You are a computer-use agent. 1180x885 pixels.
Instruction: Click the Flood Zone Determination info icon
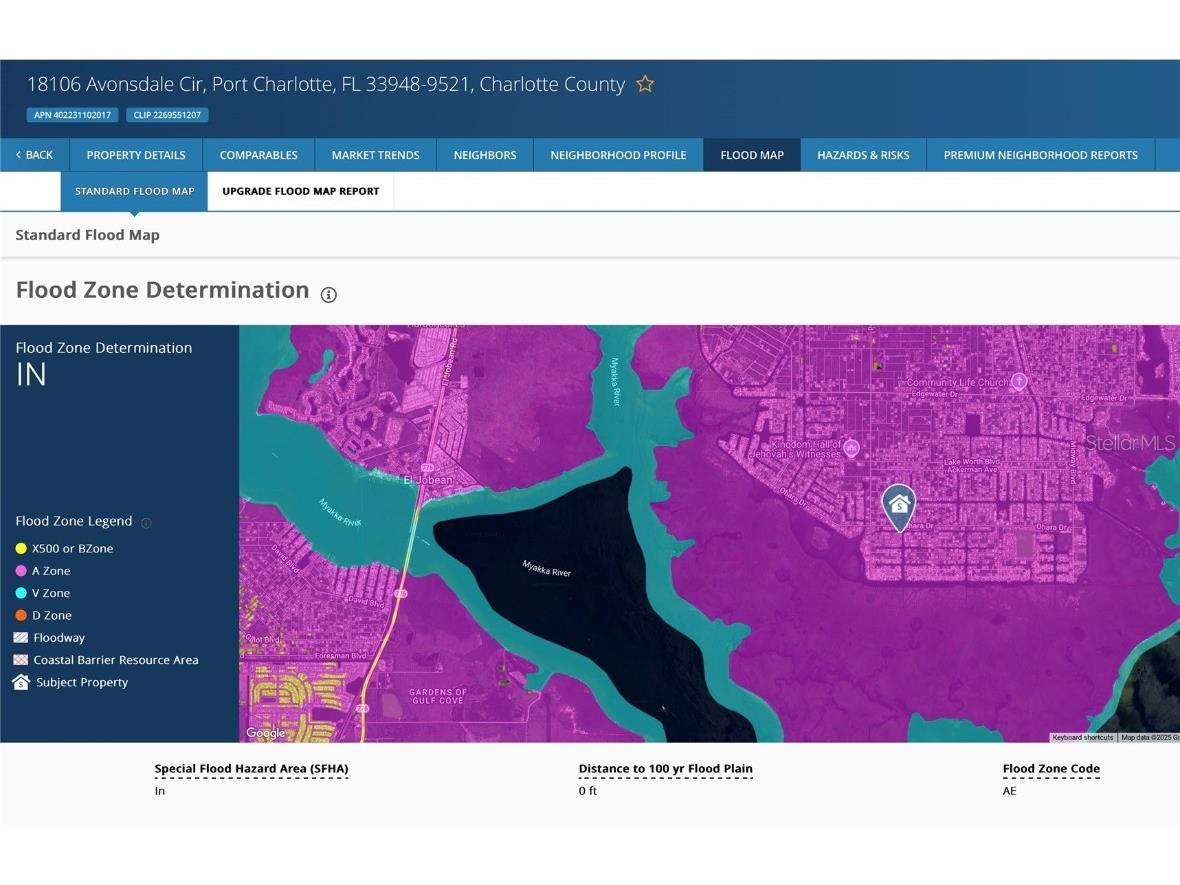tap(329, 294)
